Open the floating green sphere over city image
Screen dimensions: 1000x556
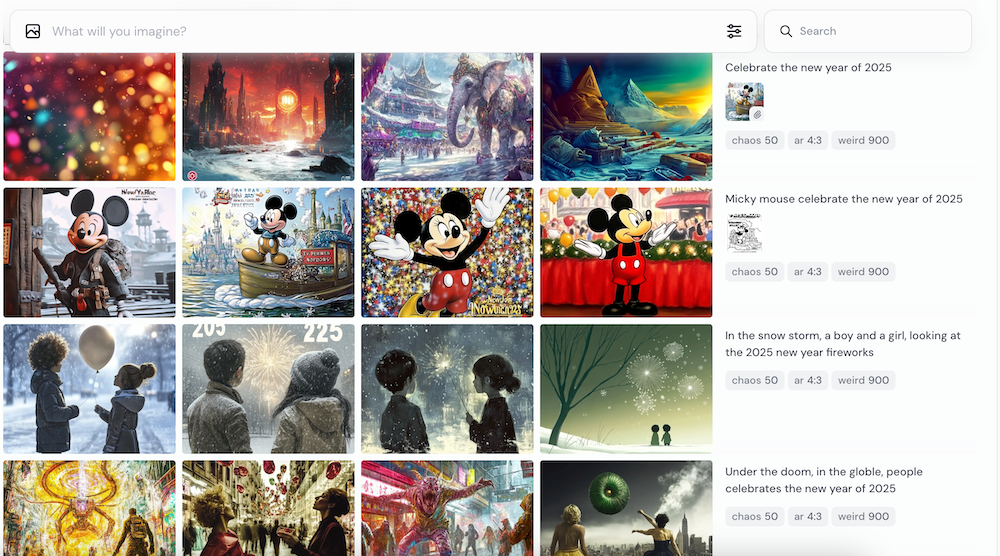pos(626,508)
